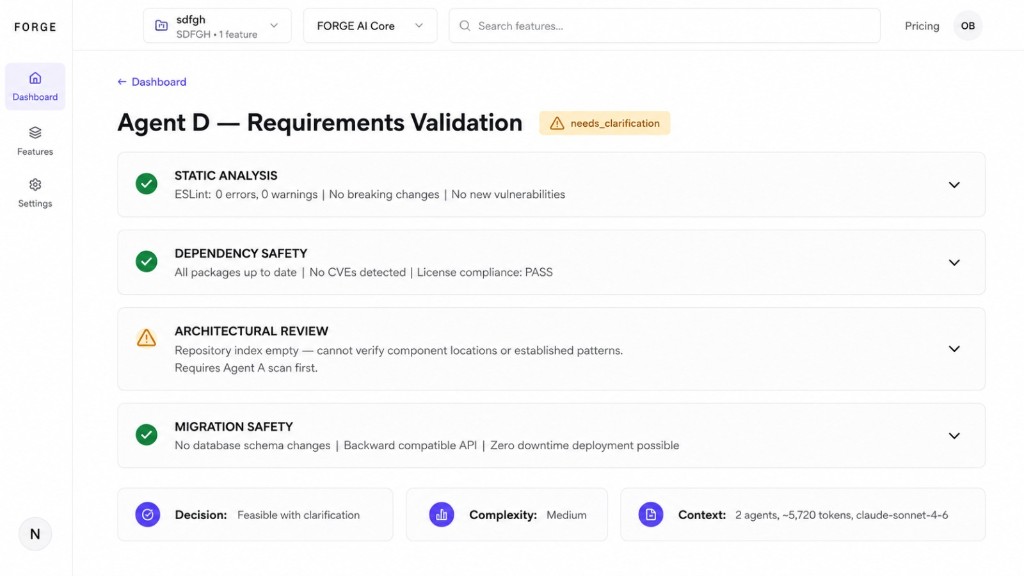Click 'No CVEs detected' text
Screen dimensions: 1024x576
(x=357, y=272)
